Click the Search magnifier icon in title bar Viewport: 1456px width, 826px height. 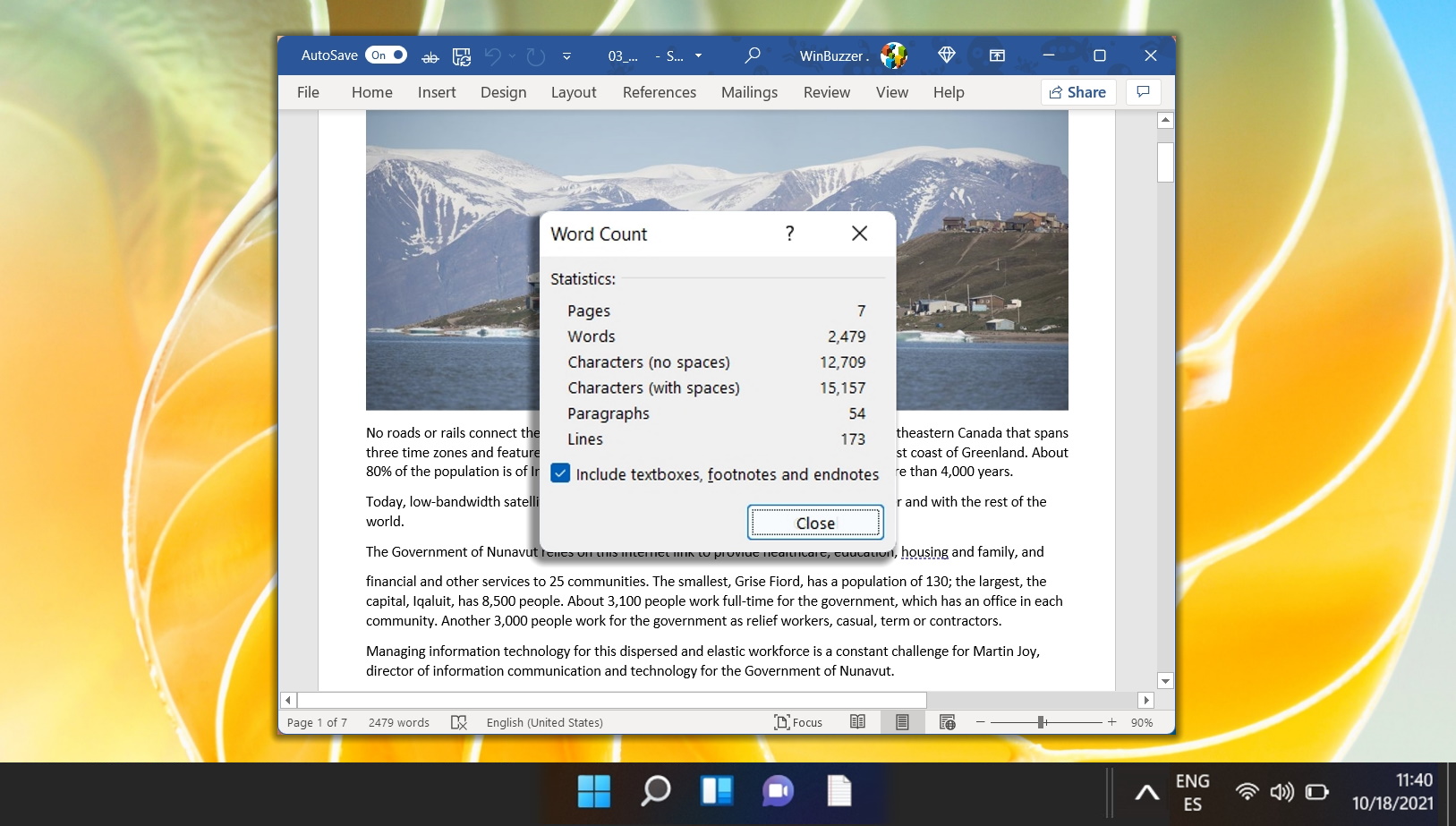coord(753,55)
